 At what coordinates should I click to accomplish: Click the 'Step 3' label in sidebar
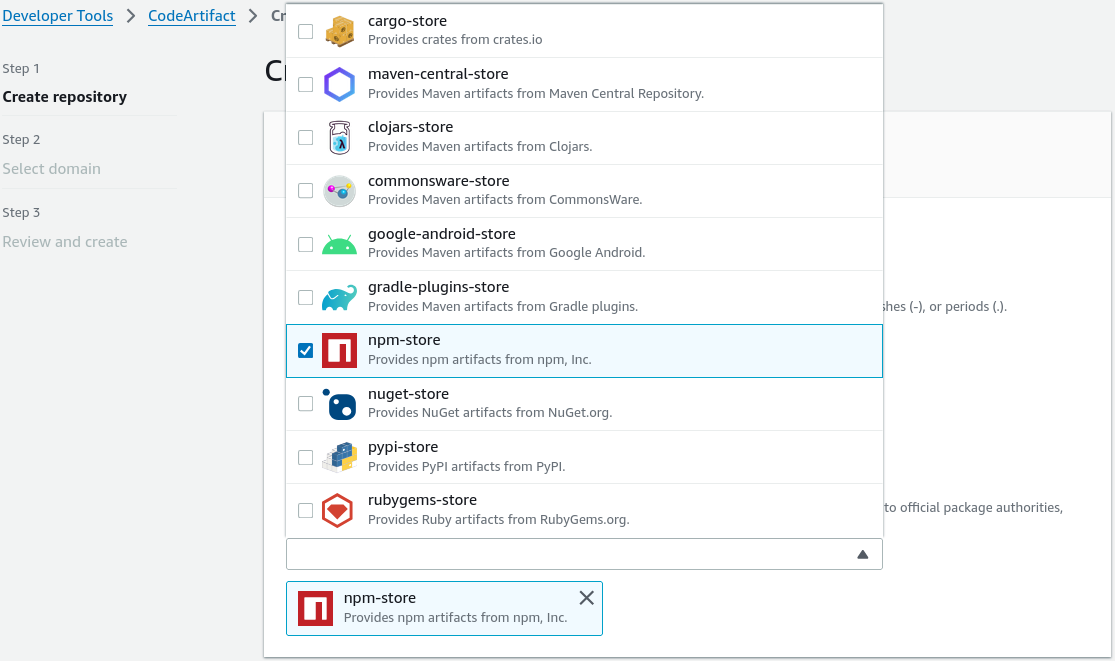pyautogui.click(x=21, y=213)
